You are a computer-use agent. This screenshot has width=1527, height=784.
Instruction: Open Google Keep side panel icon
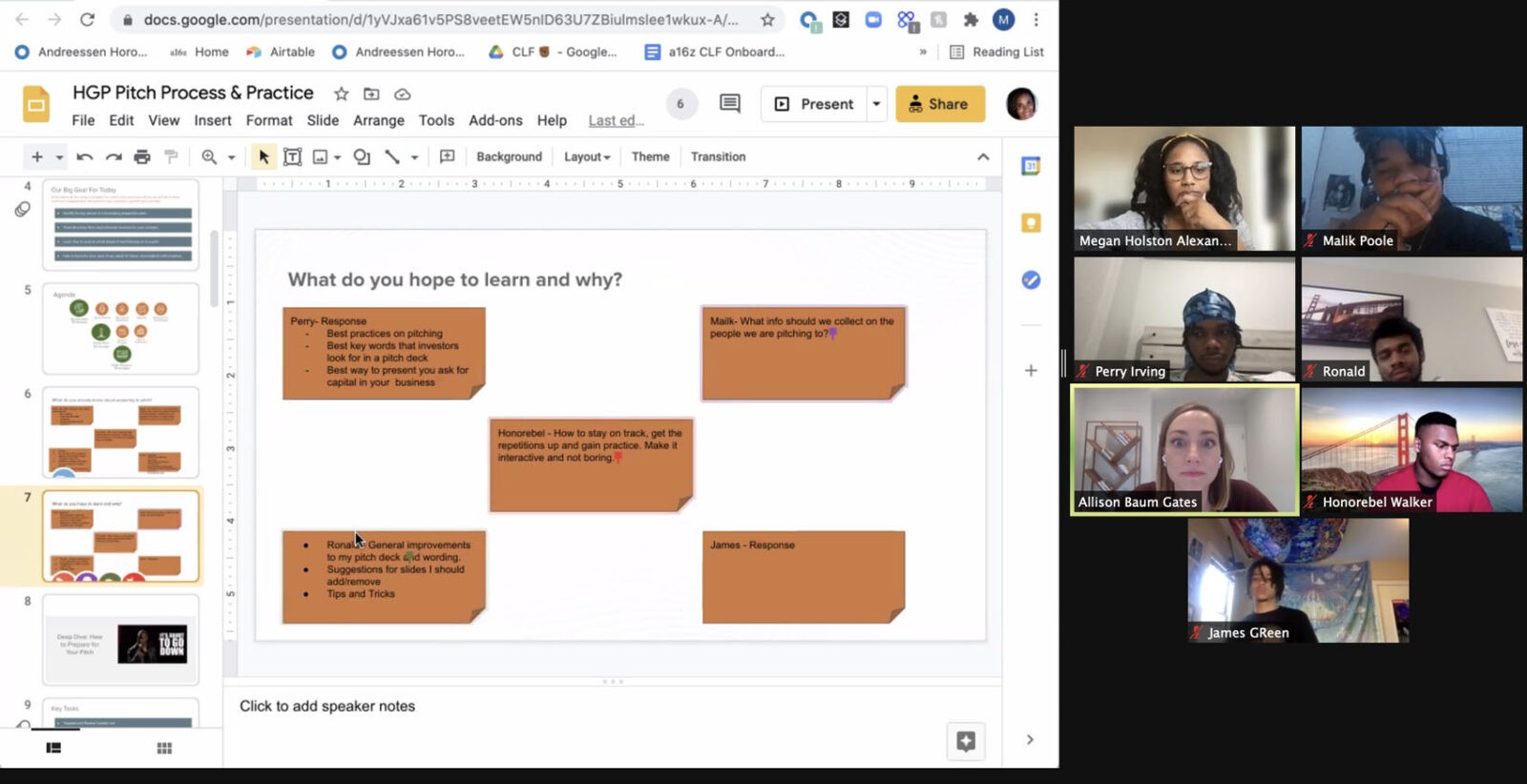[x=1031, y=223]
